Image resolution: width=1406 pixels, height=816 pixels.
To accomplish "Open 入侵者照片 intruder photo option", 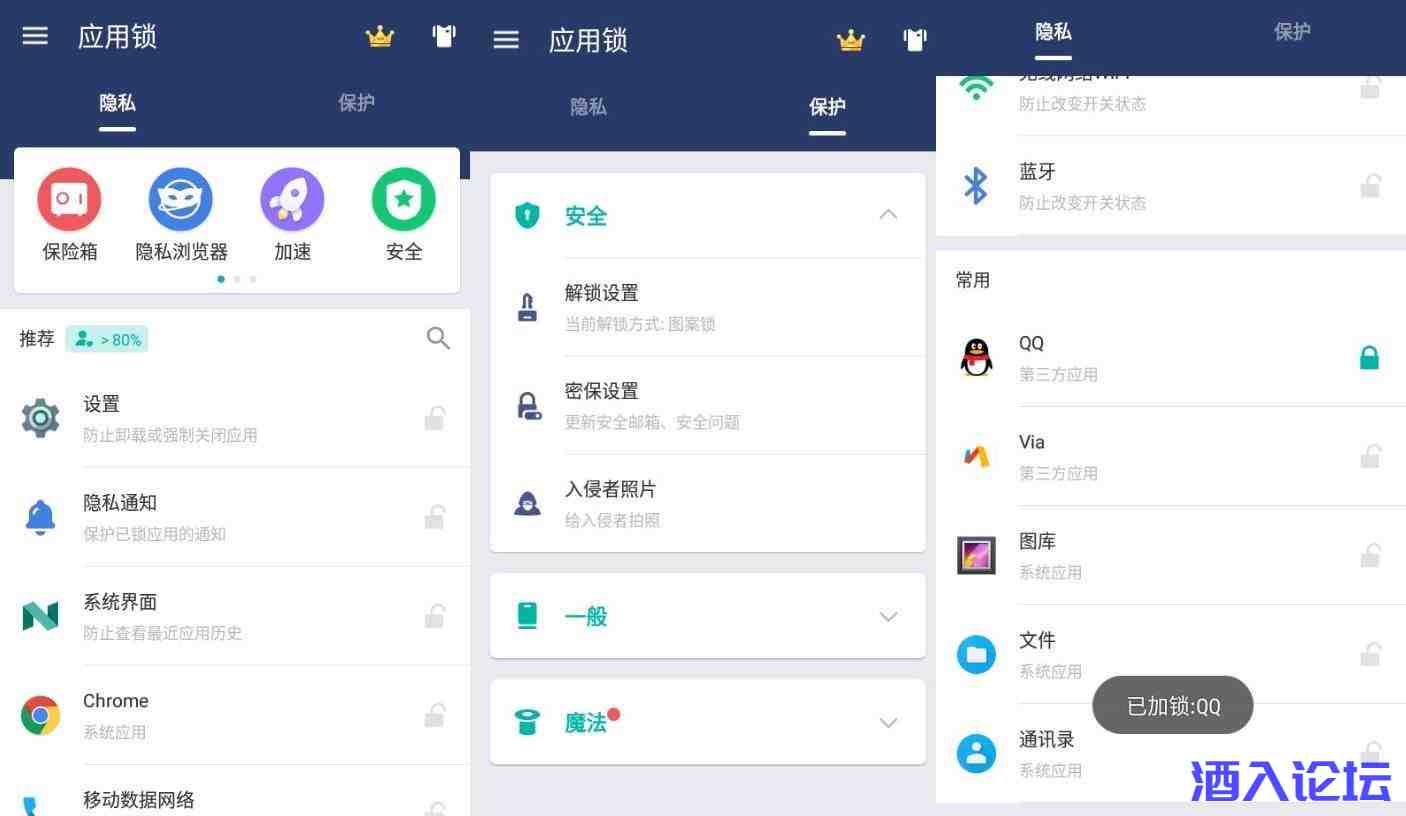I will (x=708, y=503).
